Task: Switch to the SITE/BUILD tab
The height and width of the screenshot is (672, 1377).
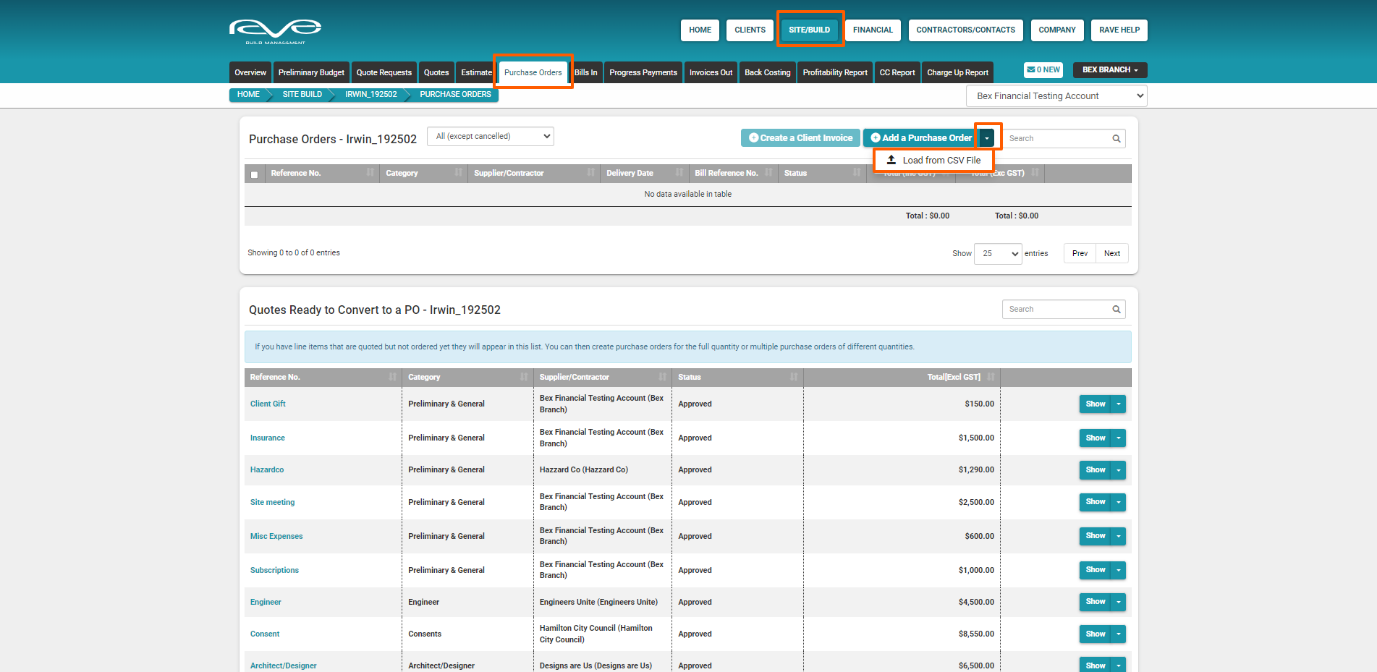Action: click(x=810, y=29)
